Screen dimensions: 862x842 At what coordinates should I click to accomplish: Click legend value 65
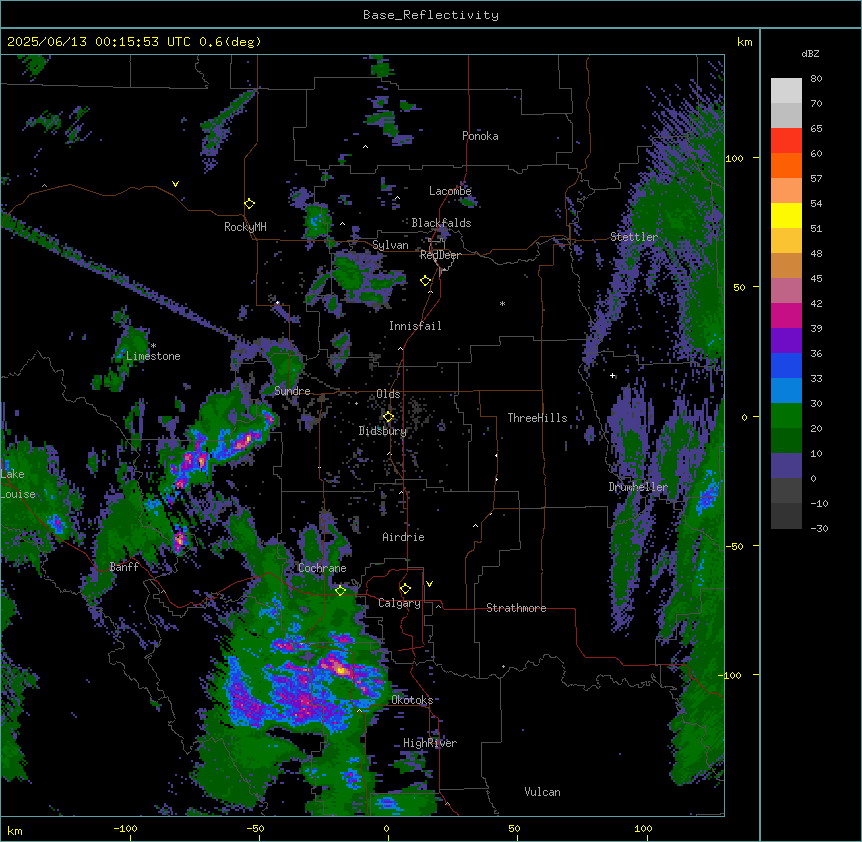coord(816,129)
